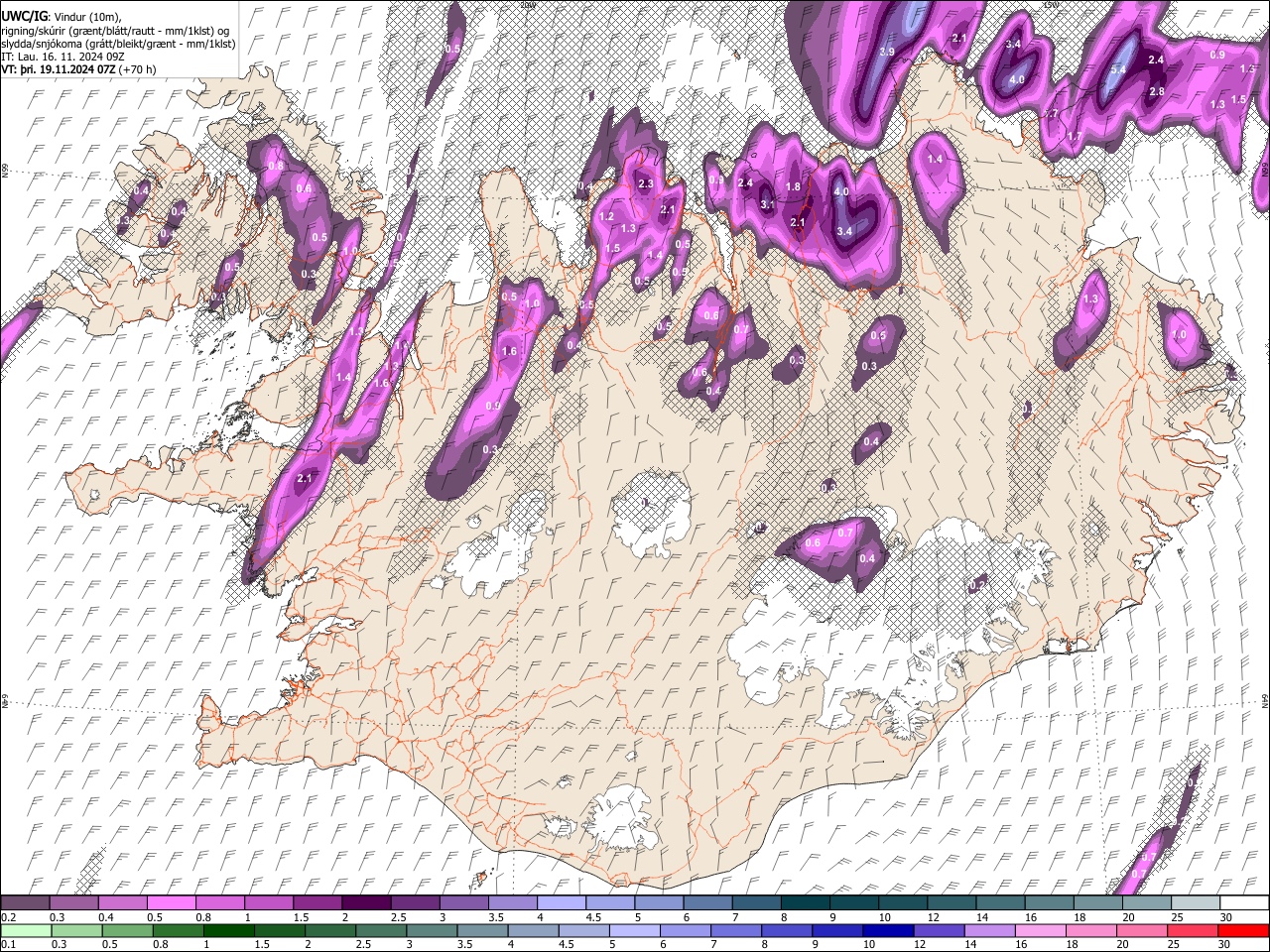The height and width of the screenshot is (952, 1270).
Task: Click the 1.8 precipitation value label
Action: tap(793, 187)
